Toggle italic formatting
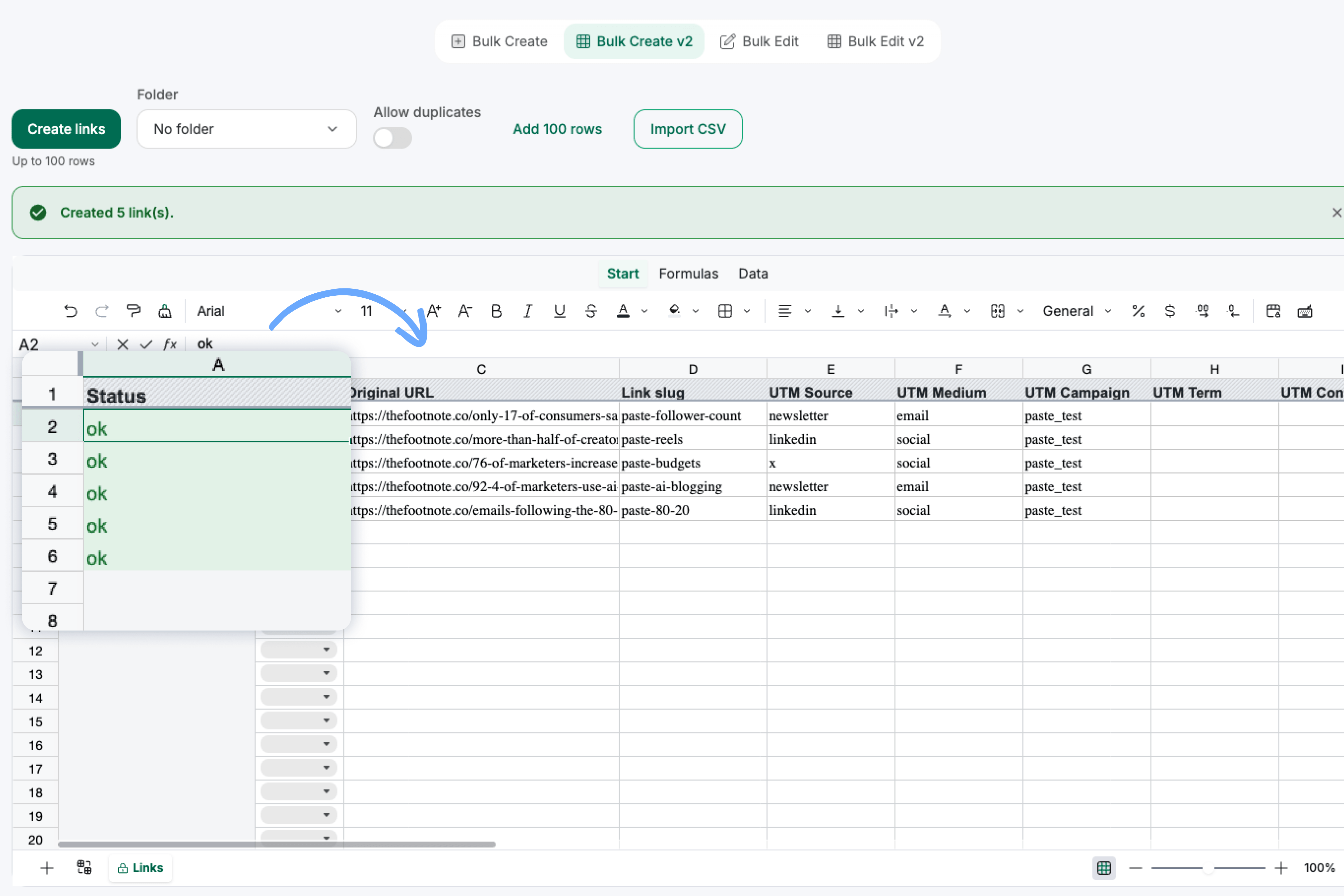 tap(527, 311)
